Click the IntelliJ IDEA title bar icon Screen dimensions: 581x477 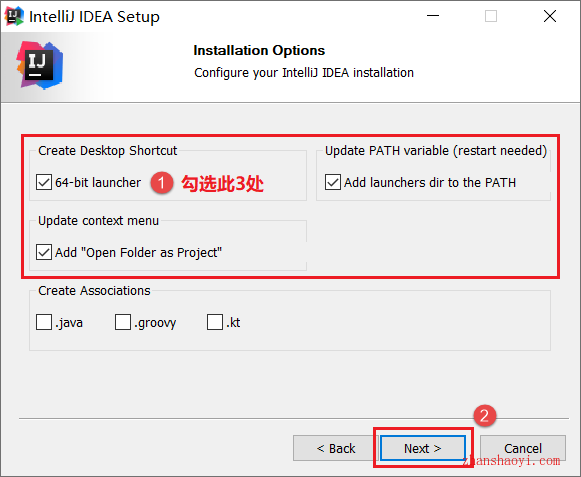(14, 16)
